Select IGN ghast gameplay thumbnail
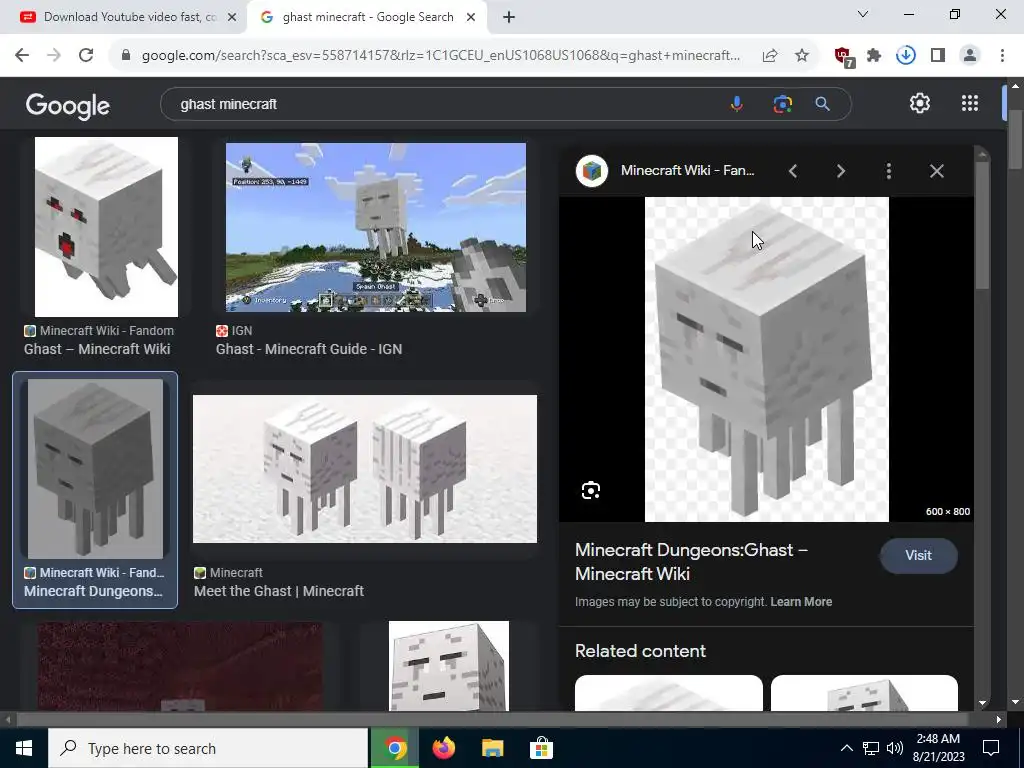The width and height of the screenshot is (1024, 768). coord(376,227)
